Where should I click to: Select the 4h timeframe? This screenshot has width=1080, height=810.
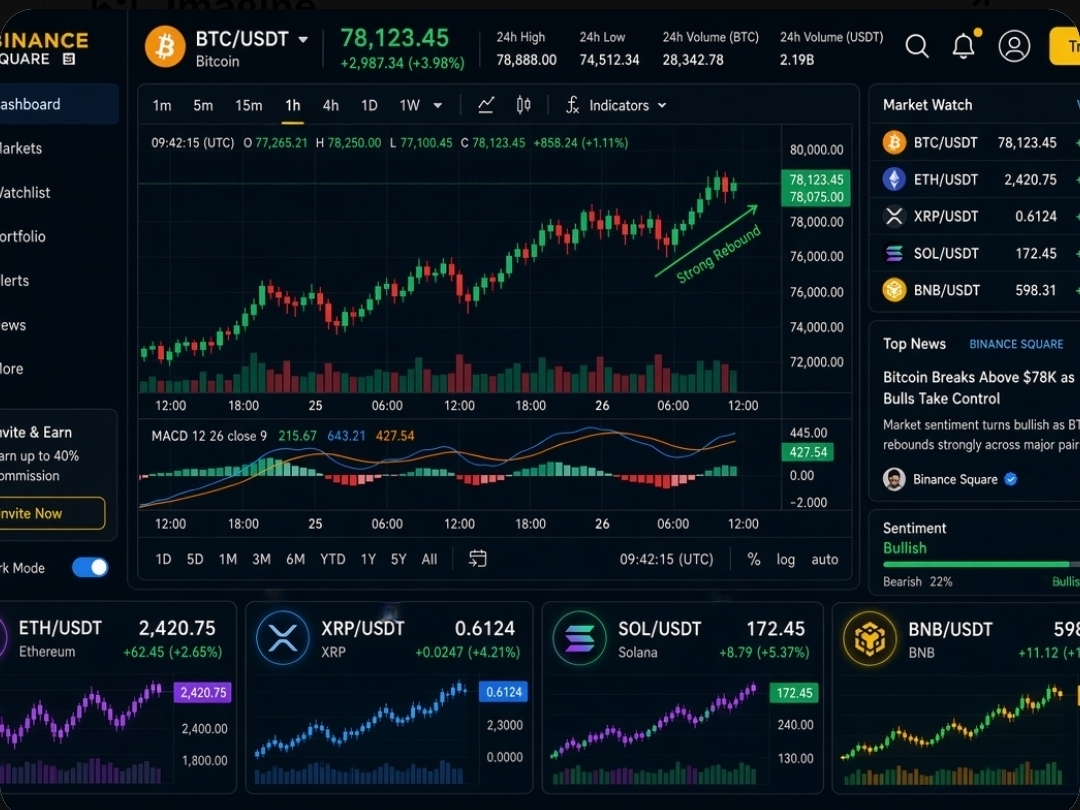331,105
